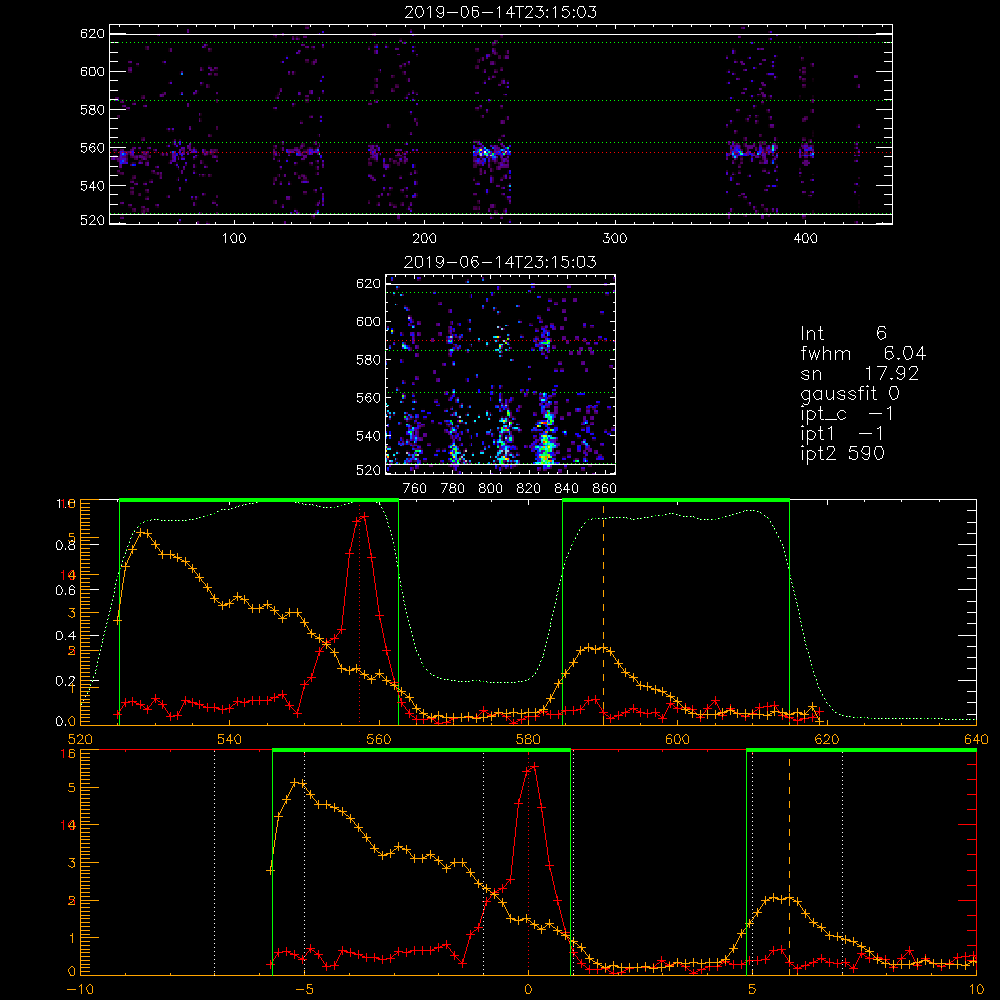Image resolution: width=1000 pixels, height=1000 pixels.
Task: Click the 580 x-axis label of the profile plot
Action: 528,739
